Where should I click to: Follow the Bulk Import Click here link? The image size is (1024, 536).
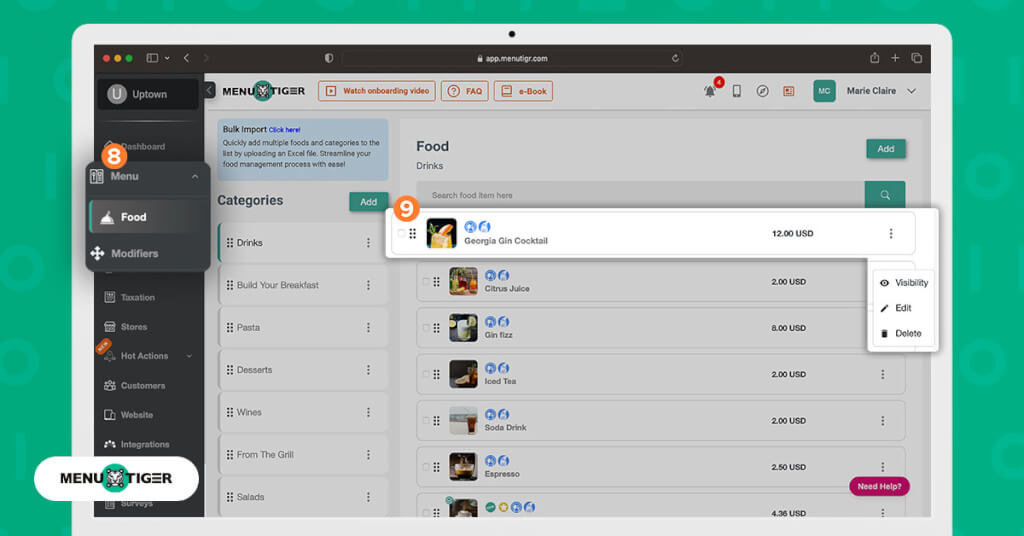[x=284, y=130]
